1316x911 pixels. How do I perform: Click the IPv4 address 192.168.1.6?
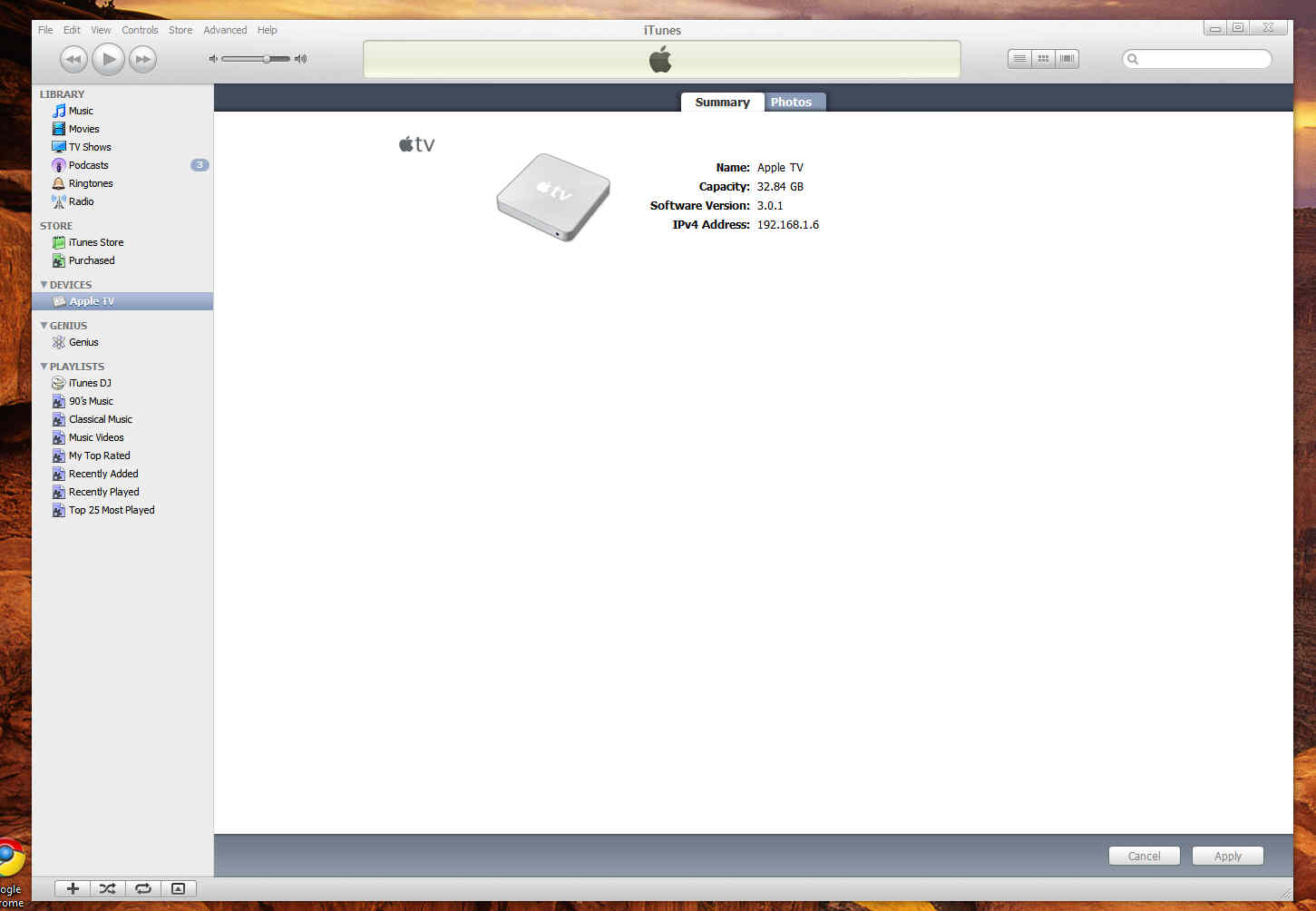[788, 225]
